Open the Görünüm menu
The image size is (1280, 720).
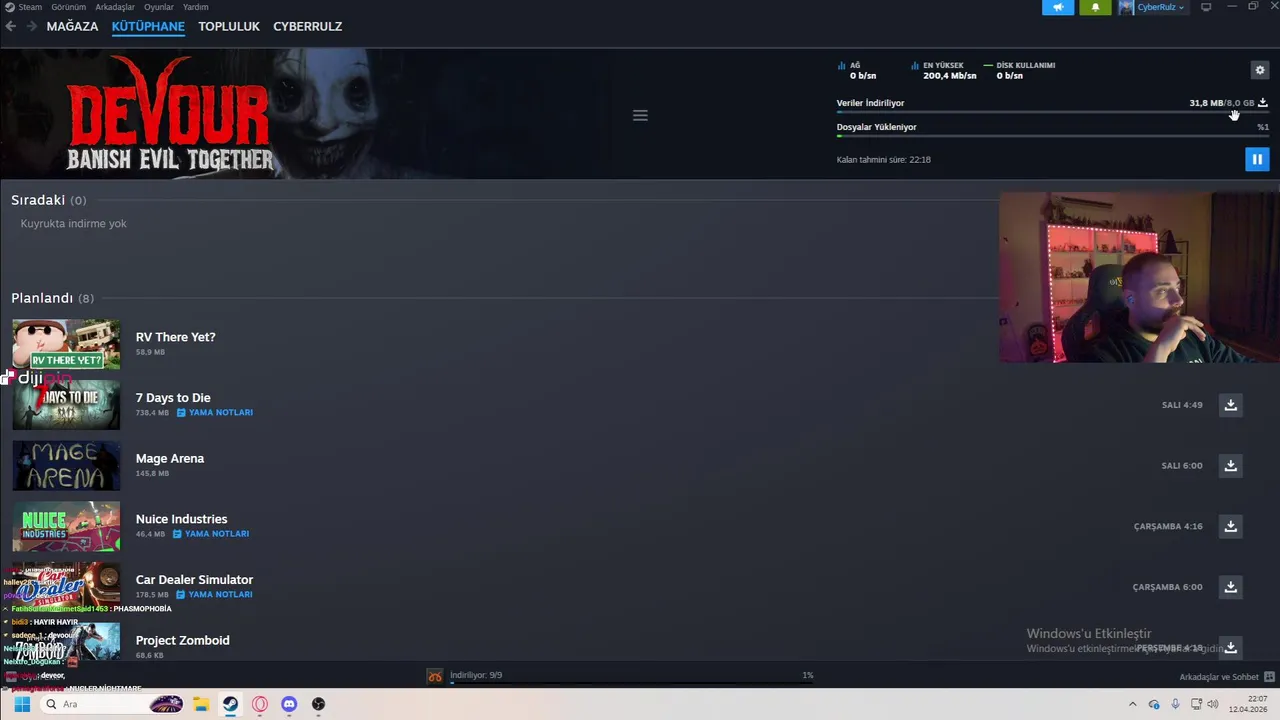69,7
